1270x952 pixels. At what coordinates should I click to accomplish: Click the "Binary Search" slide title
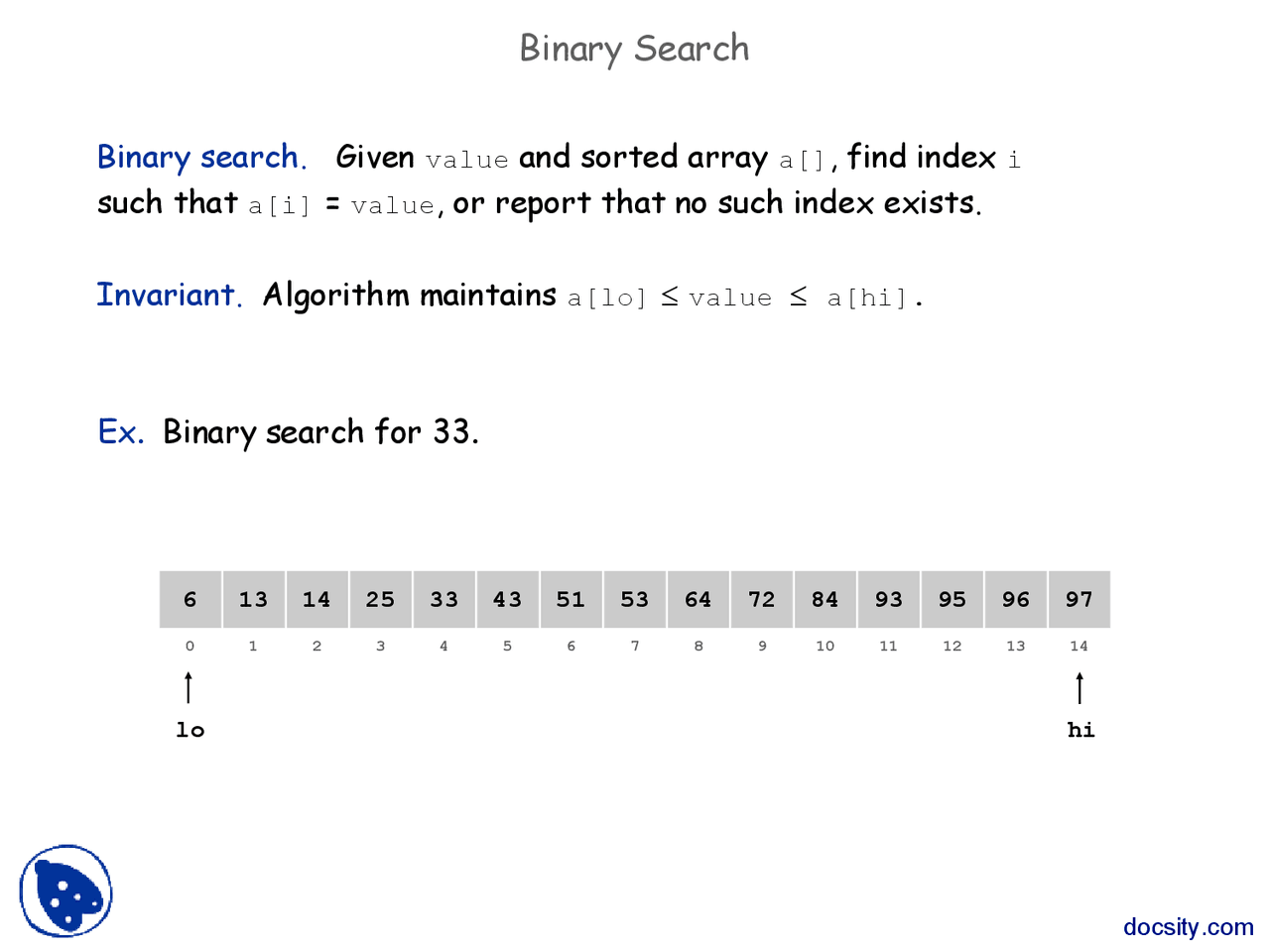[x=635, y=49]
